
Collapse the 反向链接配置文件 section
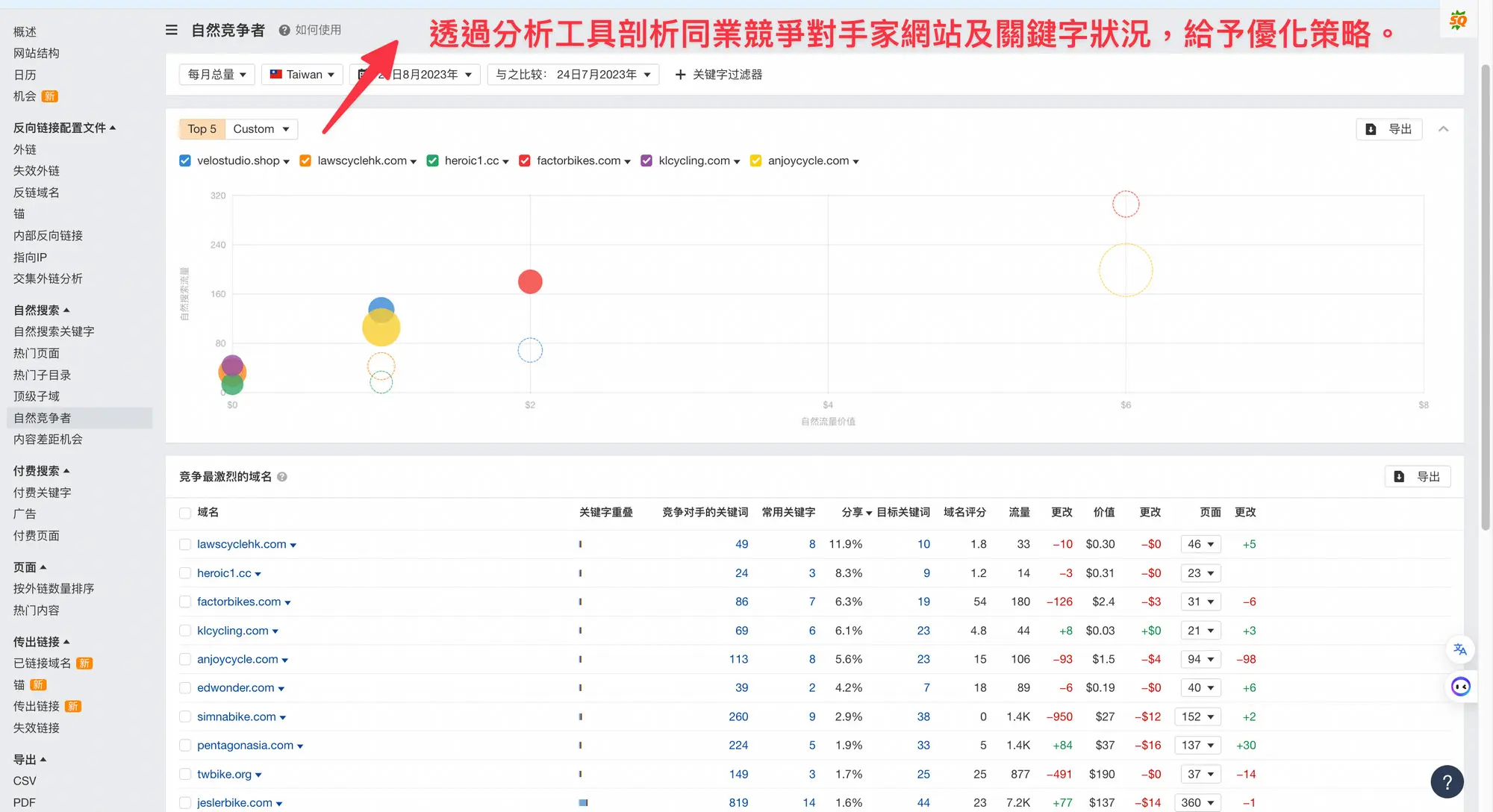click(x=64, y=128)
